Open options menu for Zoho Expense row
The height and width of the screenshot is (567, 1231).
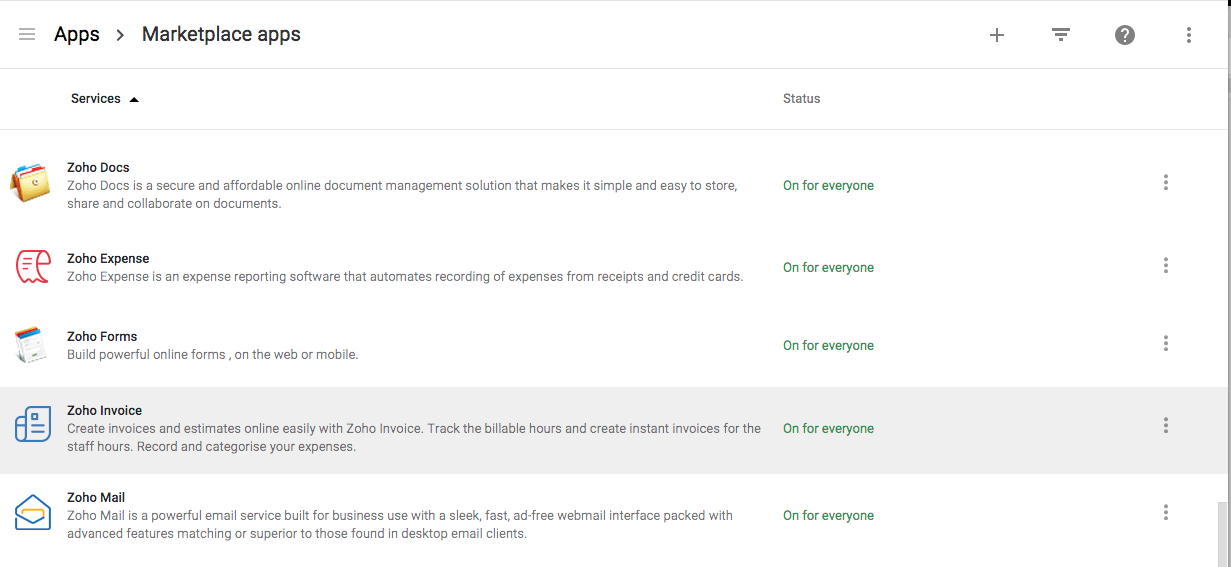tap(1166, 266)
